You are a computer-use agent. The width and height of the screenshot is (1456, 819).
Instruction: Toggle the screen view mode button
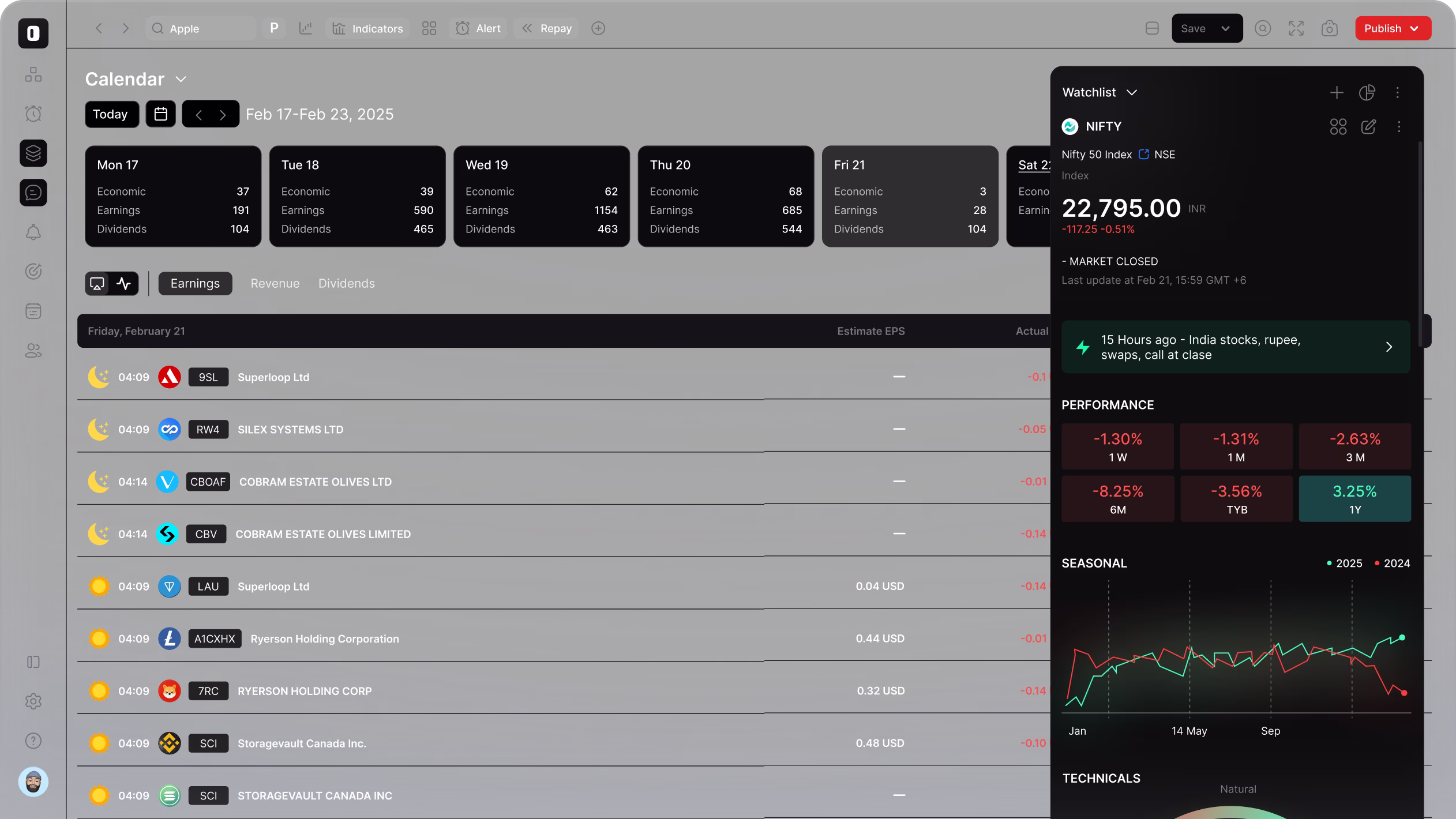97,283
